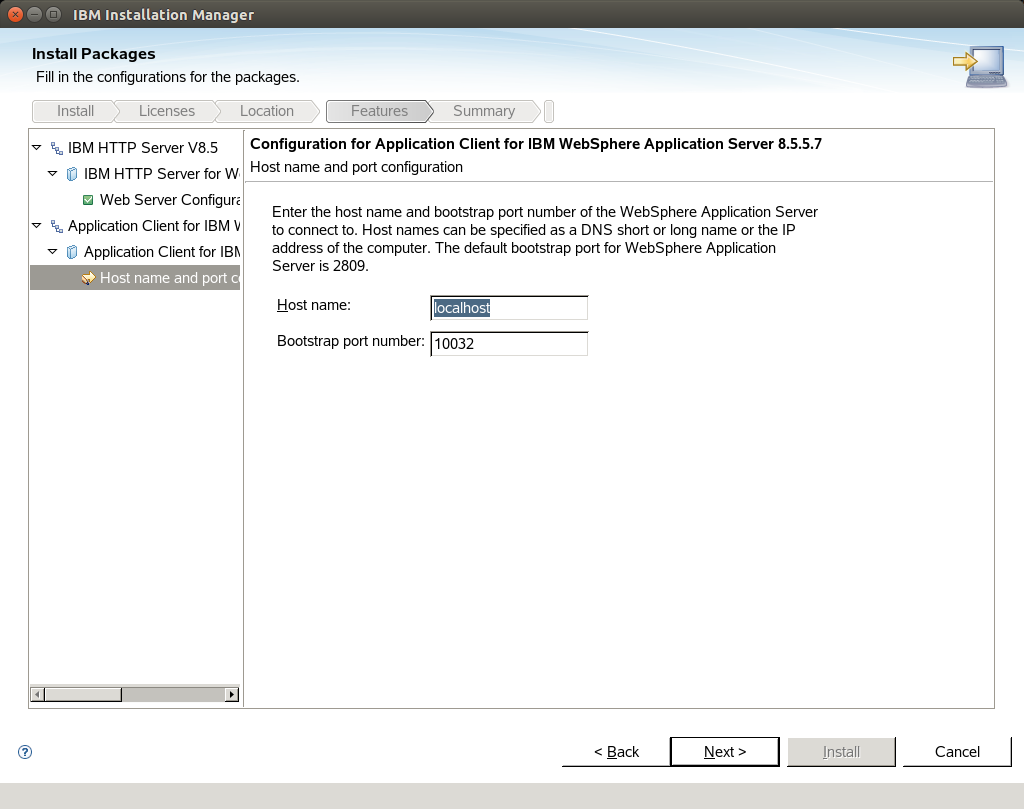
Task: Collapse the IBM HTTP Server V8.5 tree node
Action: pyautogui.click(x=37, y=148)
